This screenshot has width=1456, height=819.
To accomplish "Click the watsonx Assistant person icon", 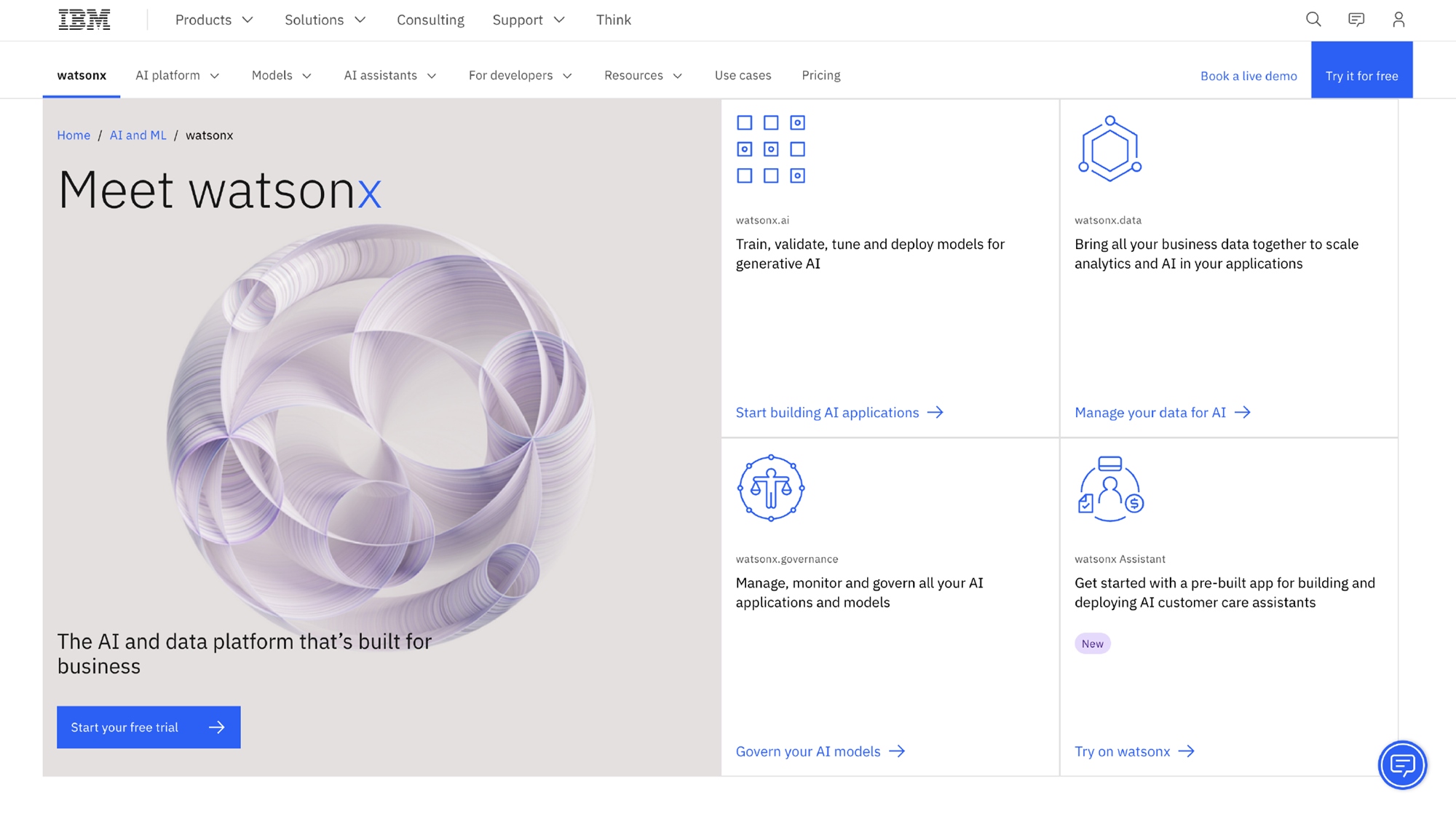I will point(1109,488).
